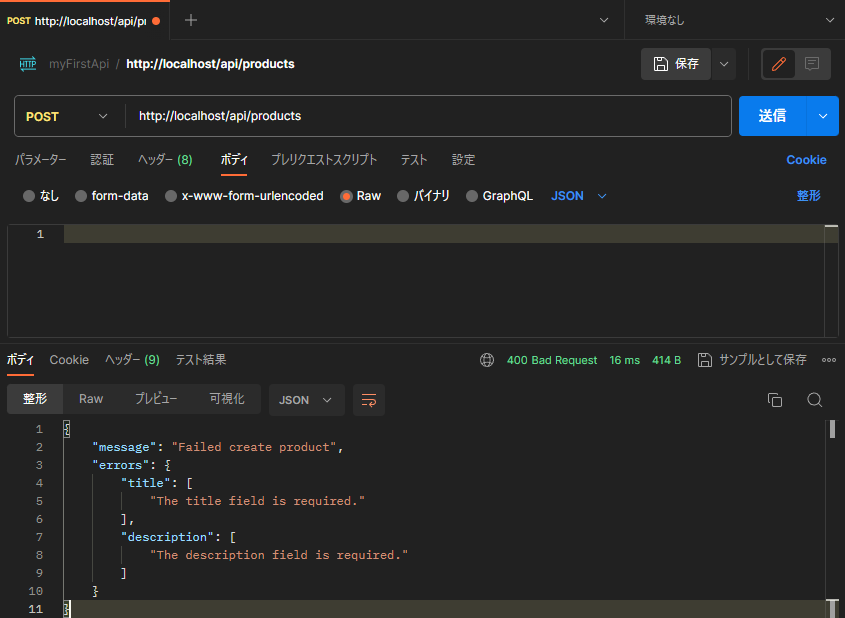Click the request URL input field
This screenshot has height=618, width=845.
pyautogui.click(x=428, y=116)
